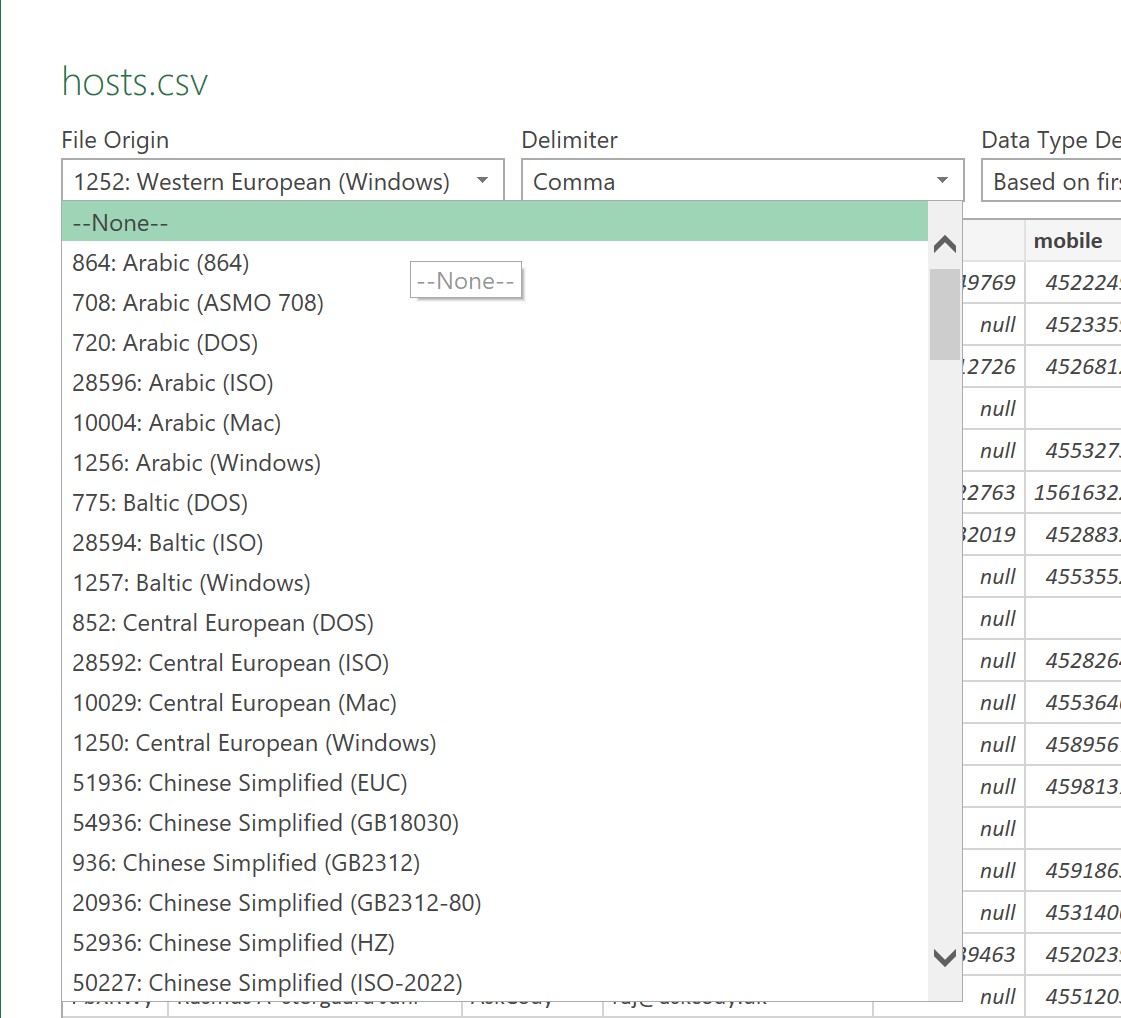
Task: Click the scrollbar up arrow icon
Action: point(943,243)
